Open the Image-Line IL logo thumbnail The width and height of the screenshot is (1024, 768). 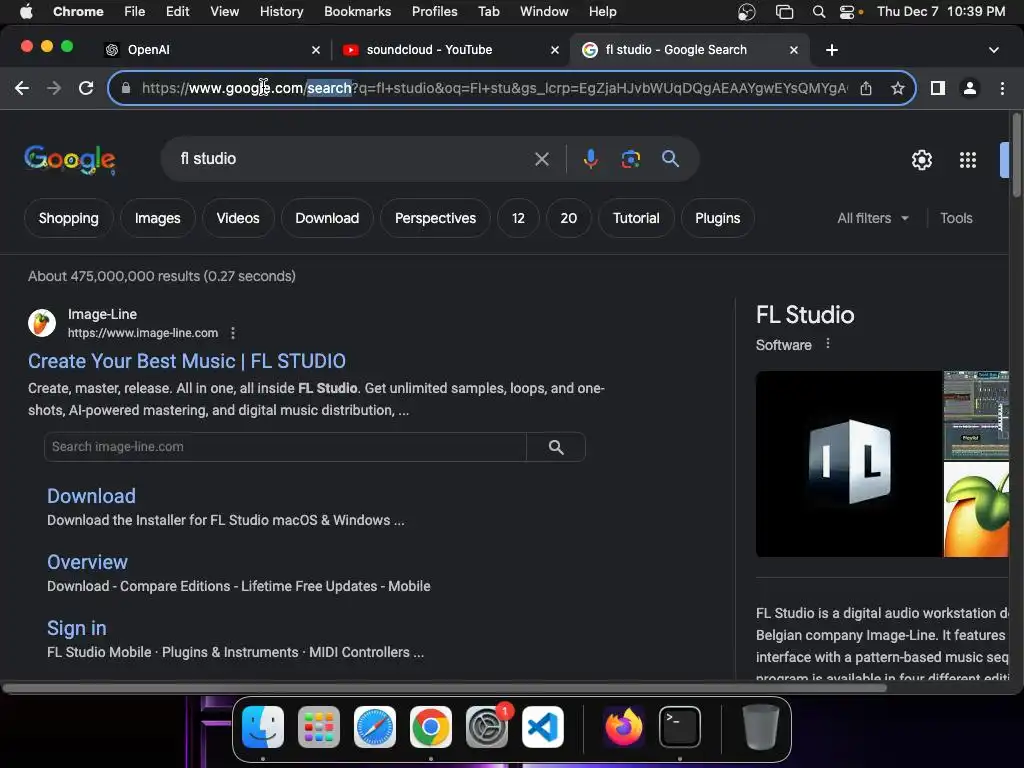pyautogui.click(x=848, y=464)
